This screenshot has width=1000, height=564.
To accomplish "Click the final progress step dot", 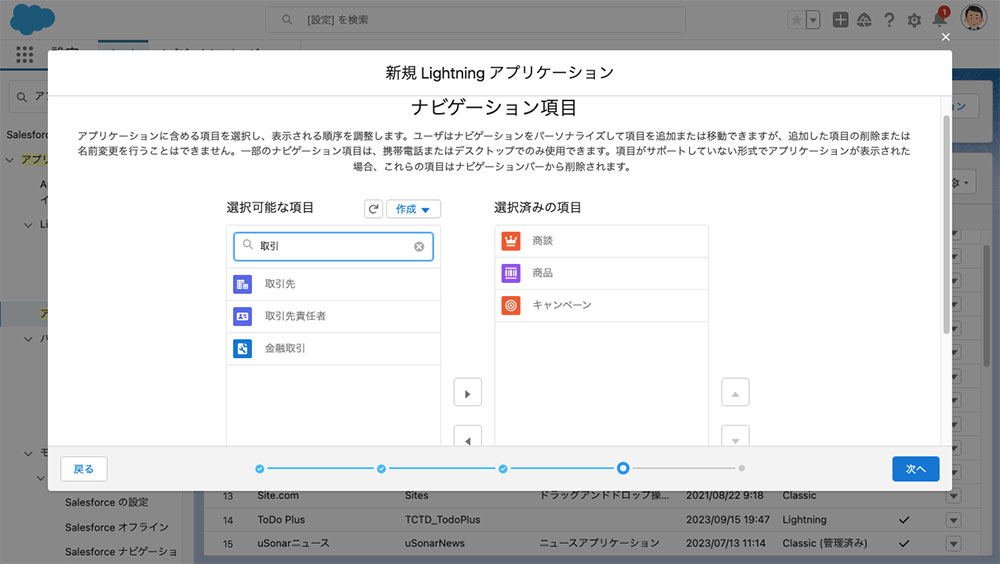I will click(741, 468).
